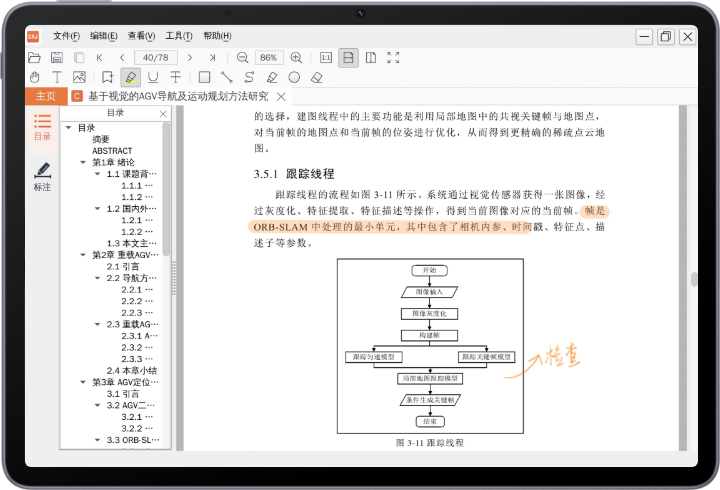Switch to two-page view layout

pos(370,58)
